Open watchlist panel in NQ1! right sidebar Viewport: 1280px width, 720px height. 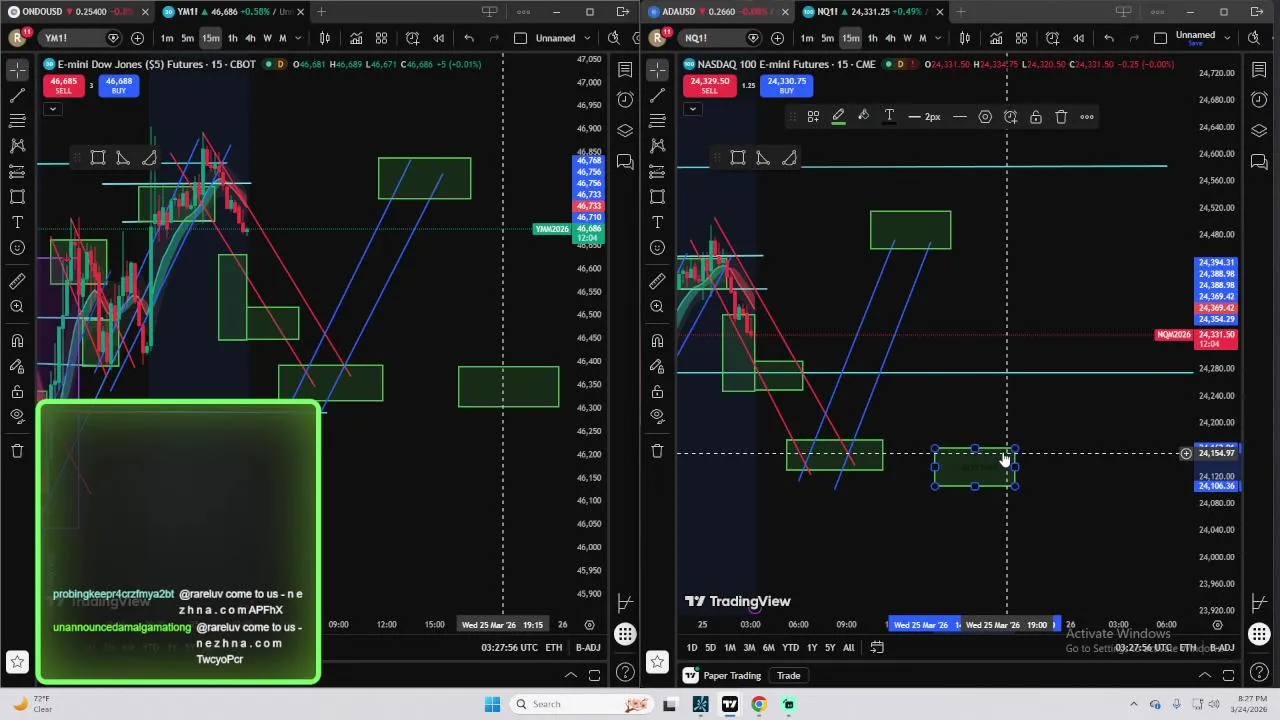click(1259, 70)
